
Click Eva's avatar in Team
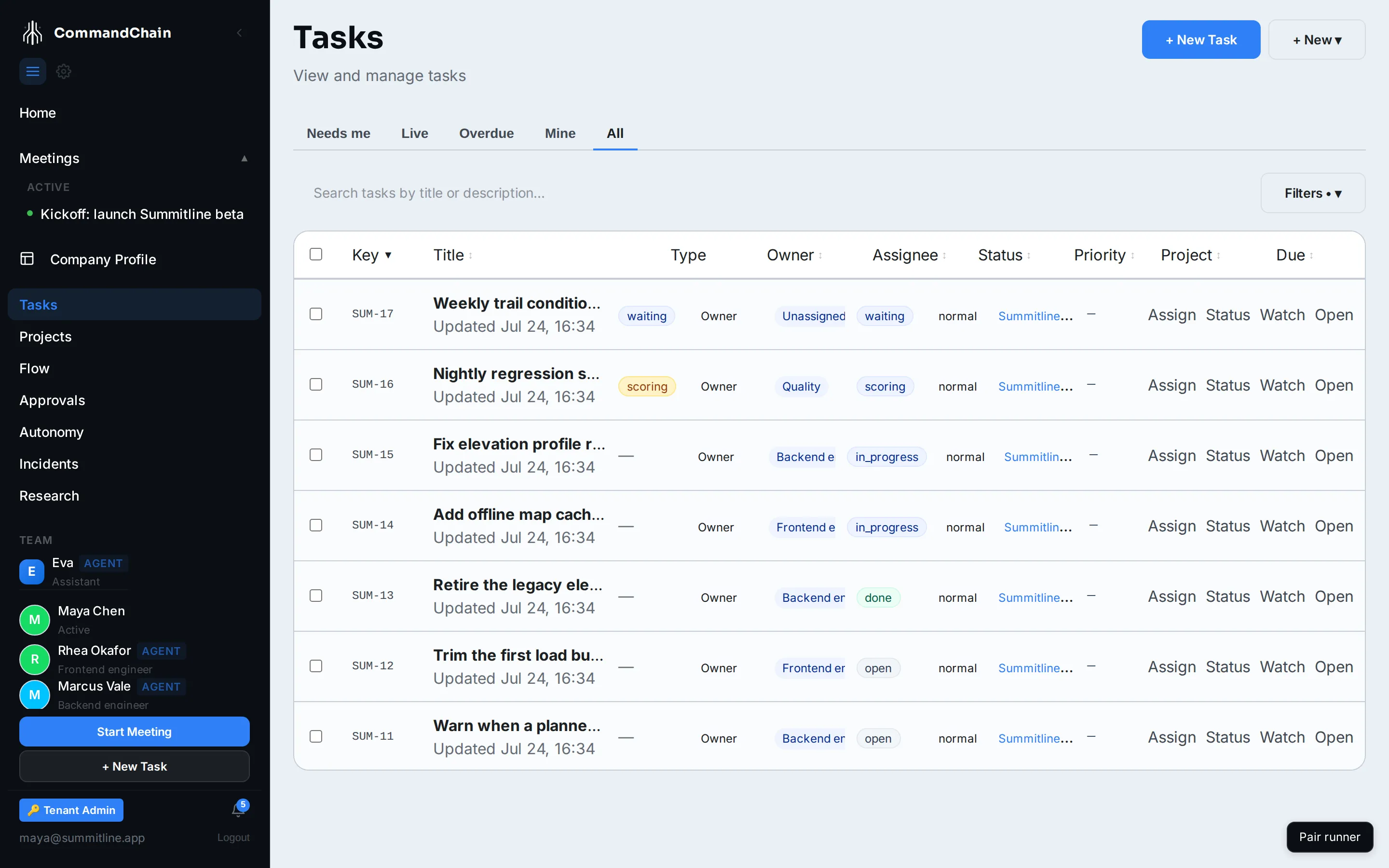(x=31, y=571)
